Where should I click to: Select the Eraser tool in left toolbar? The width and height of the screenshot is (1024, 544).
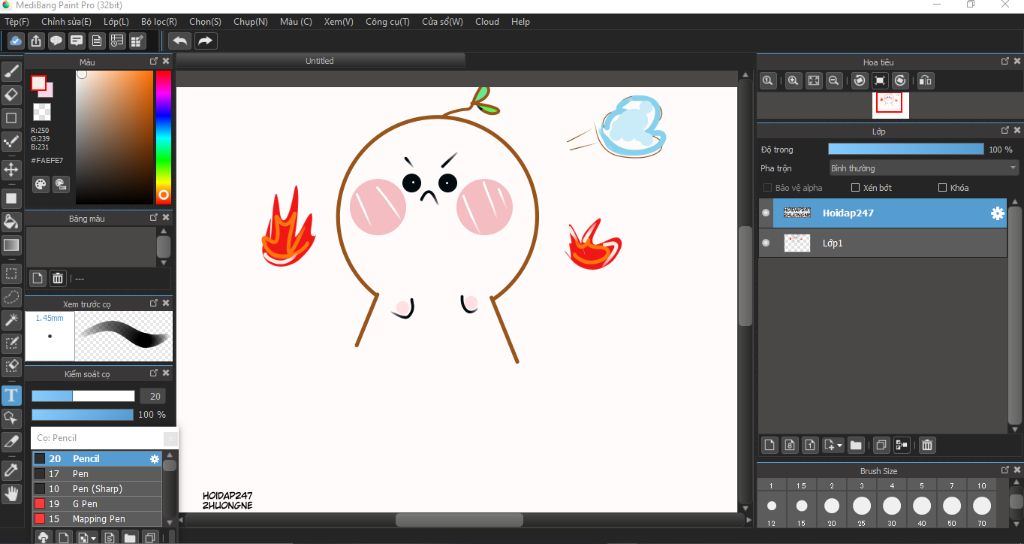tap(12, 95)
